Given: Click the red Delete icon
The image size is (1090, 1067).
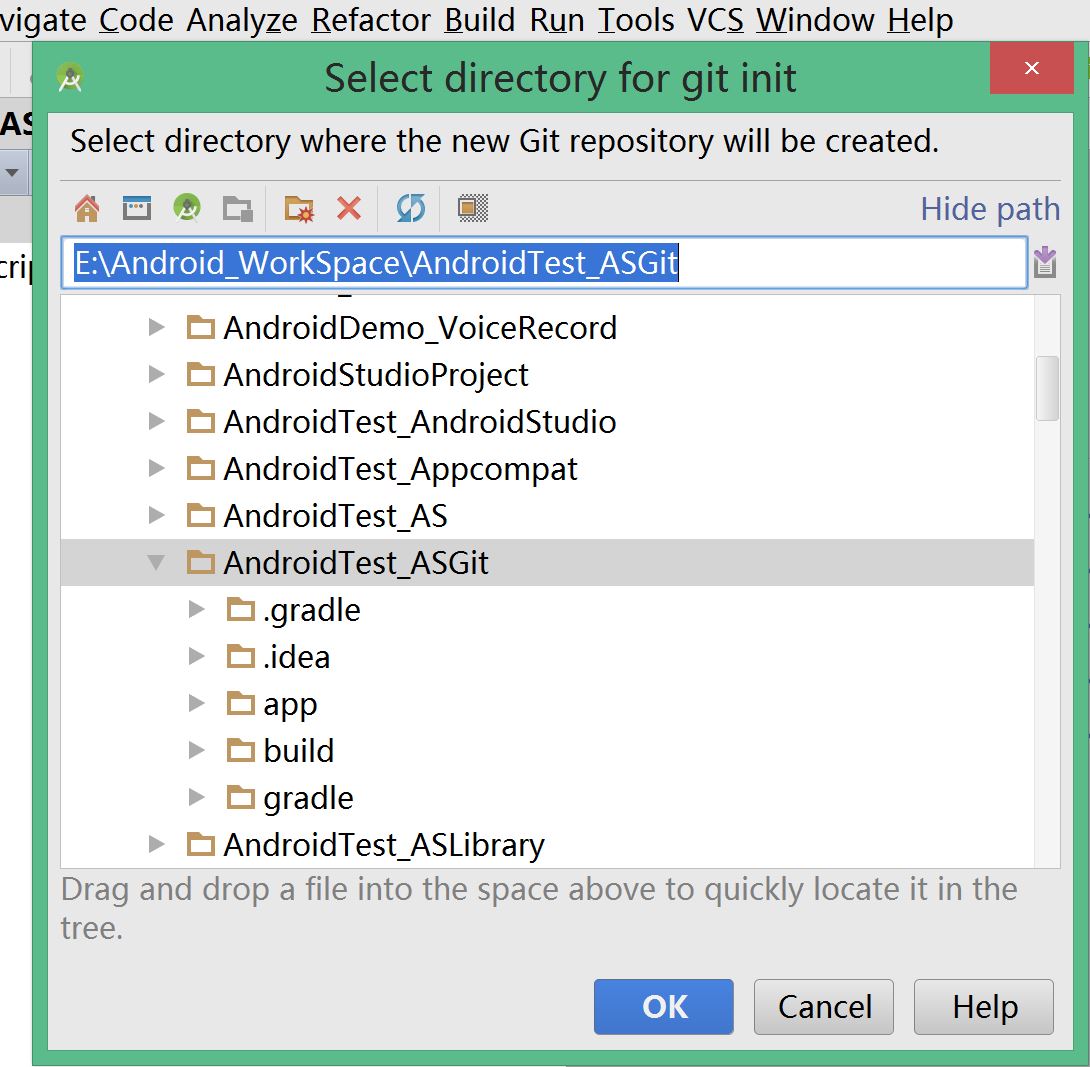Looking at the screenshot, I should coord(349,208).
